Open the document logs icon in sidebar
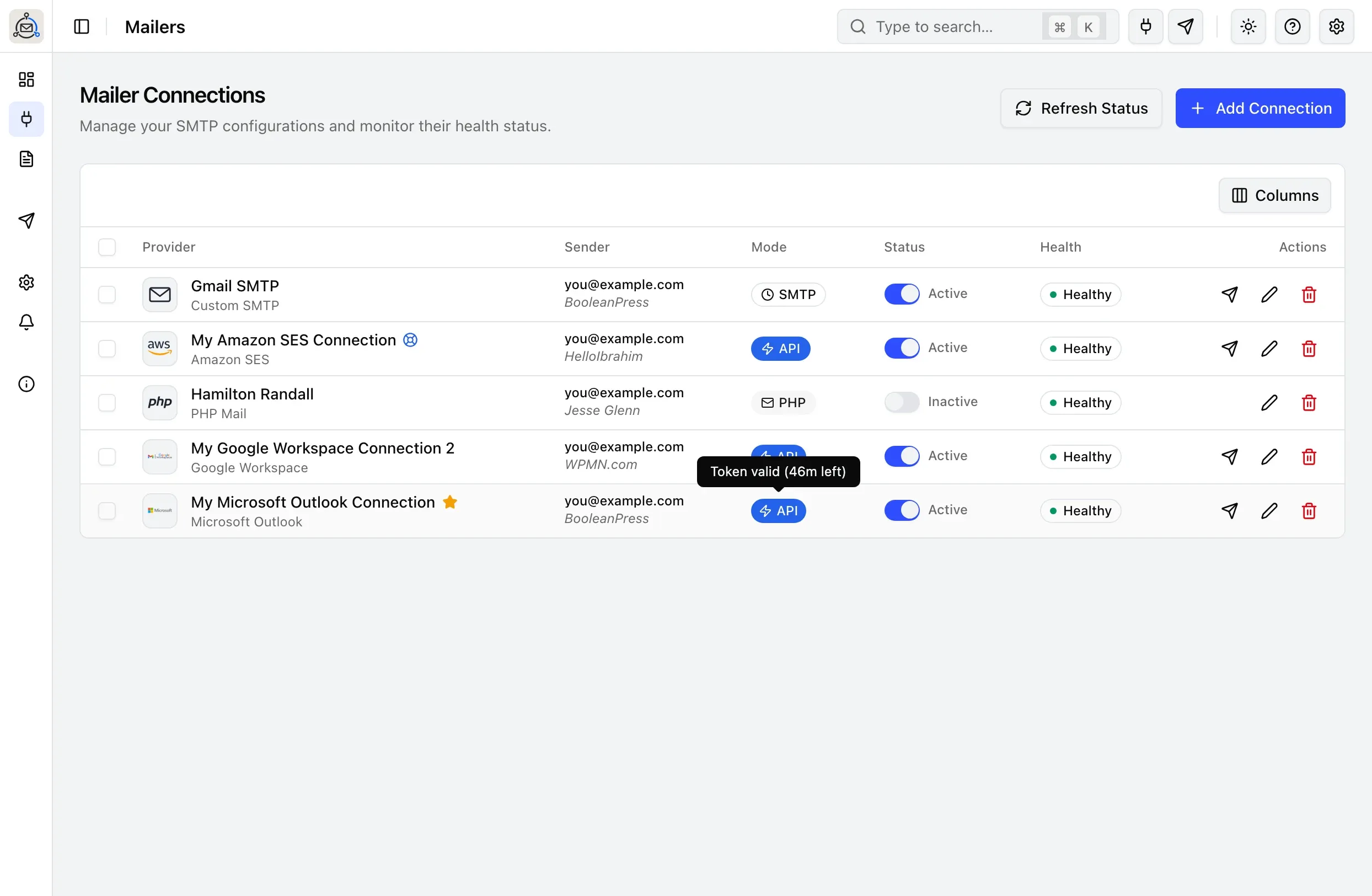Screen dimensions: 1372x896 tap(26, 159)
